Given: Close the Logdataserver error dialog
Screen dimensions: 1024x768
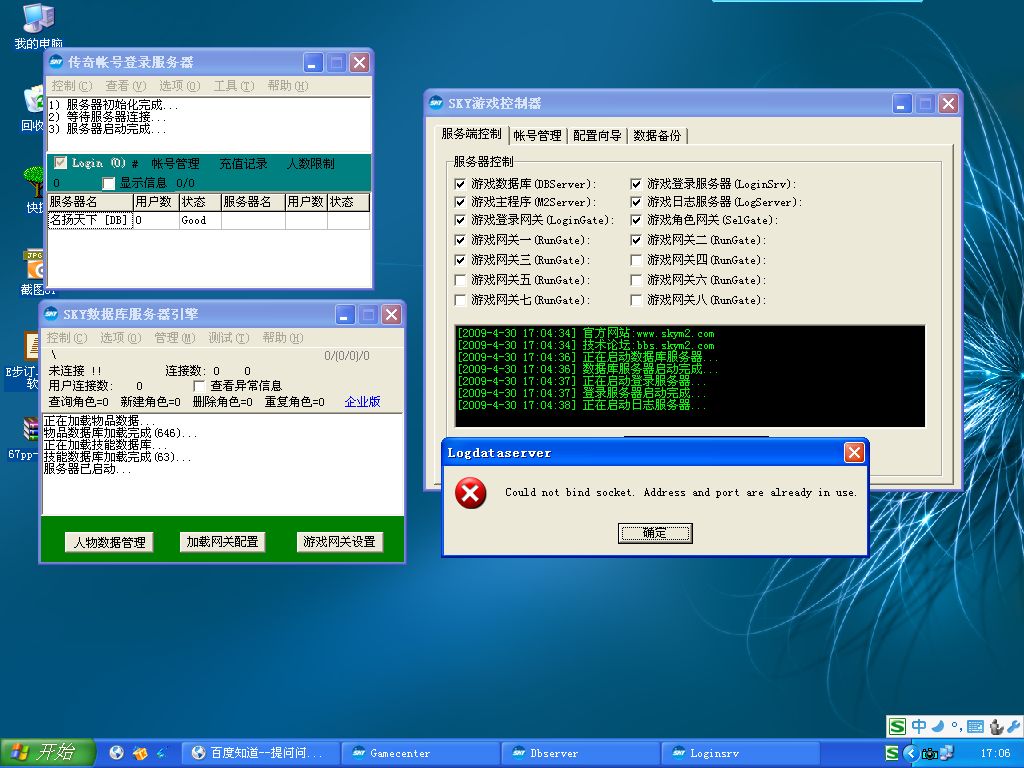Looking at the screenshot, I should coord(854,453).
